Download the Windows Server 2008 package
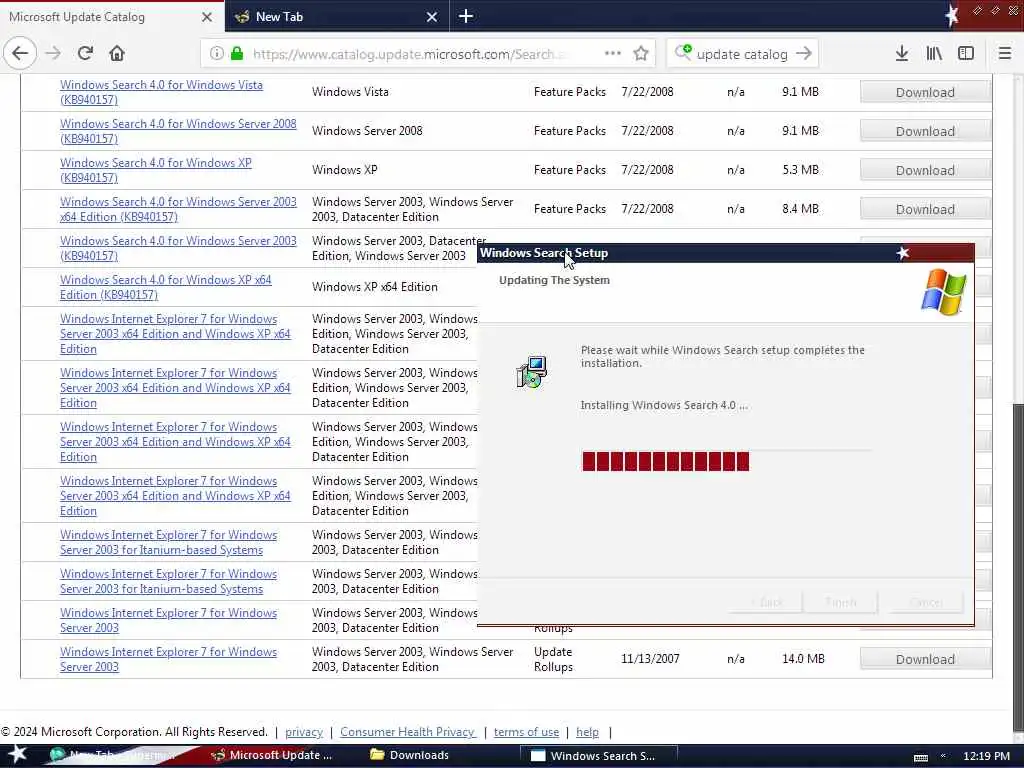Viewport: 1024px width, 768px height. pyautogui.click(x=925, y=131)
